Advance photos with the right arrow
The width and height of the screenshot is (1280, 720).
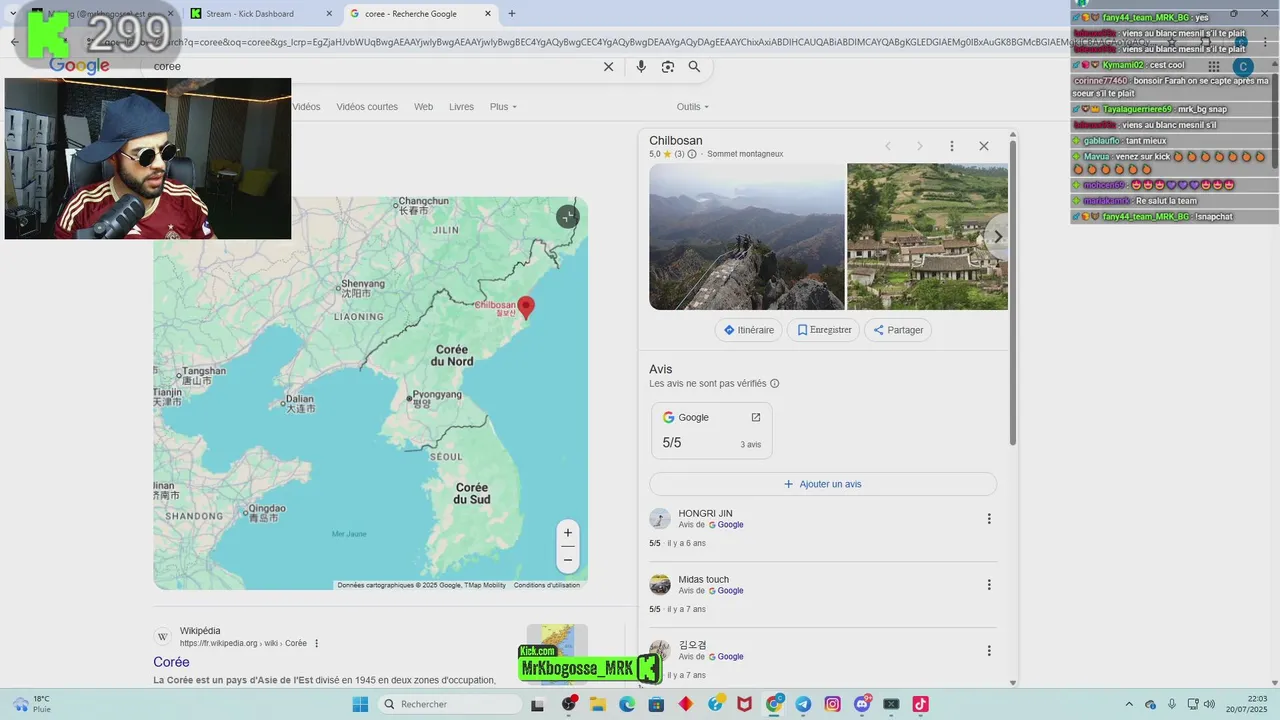coord(996,237)
